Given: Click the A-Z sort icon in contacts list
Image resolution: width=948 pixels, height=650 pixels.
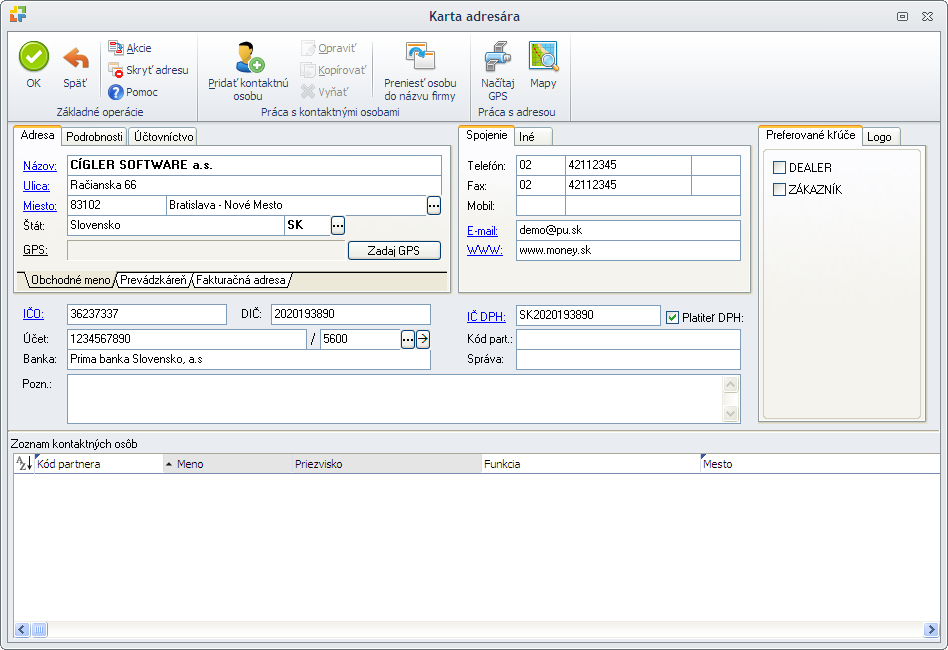Looking at the screenshot, I should click(24, 464).
